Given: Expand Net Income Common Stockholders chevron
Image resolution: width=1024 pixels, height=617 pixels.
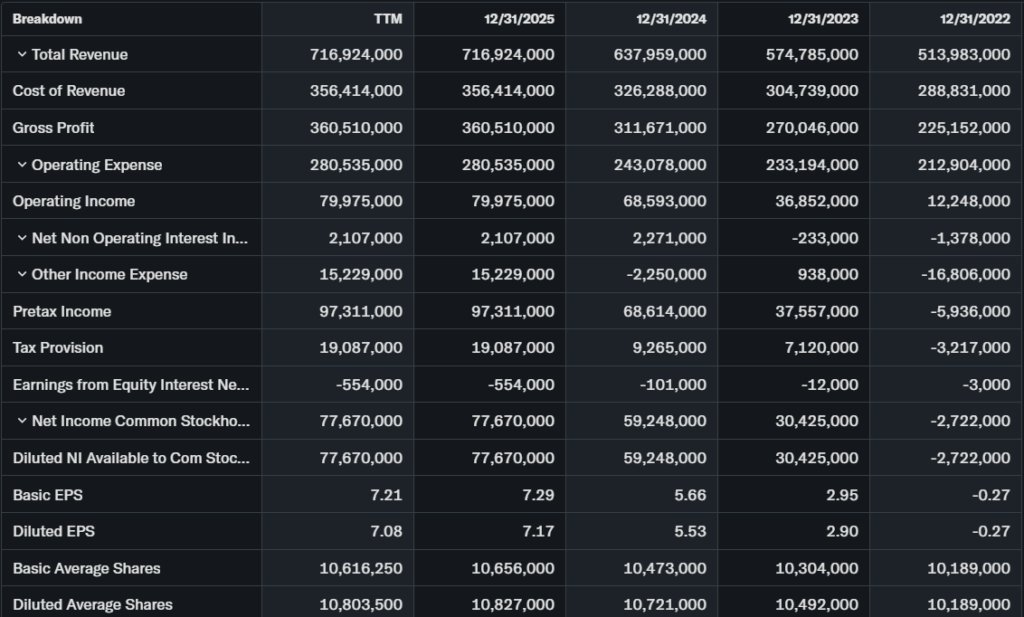Looking at the screenshot, I should tap(21, 422).
